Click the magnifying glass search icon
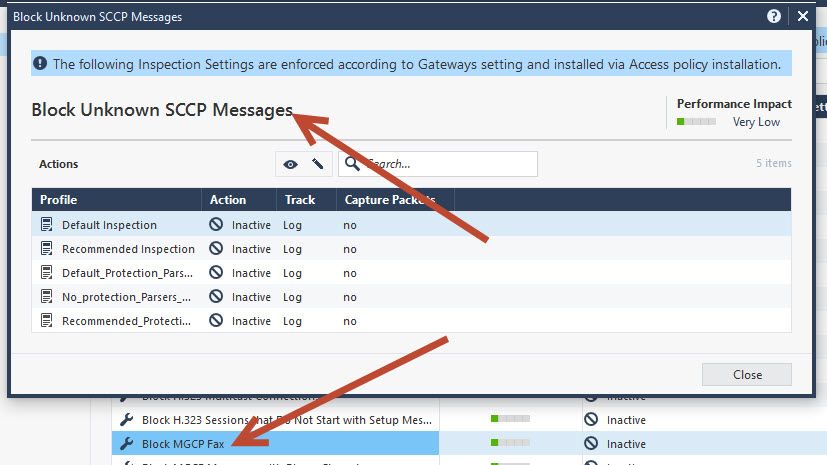The width and height of the screenshot is (827, 465). pyautogui.click(x=352, y=164)
